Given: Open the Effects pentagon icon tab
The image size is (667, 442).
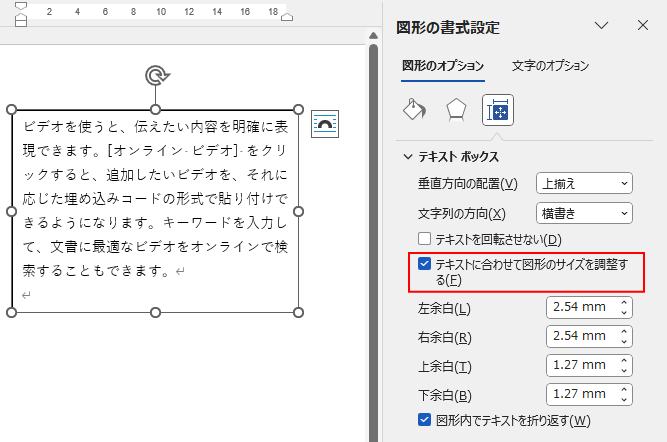Looking at the screenshot, I should click(456, 110).
